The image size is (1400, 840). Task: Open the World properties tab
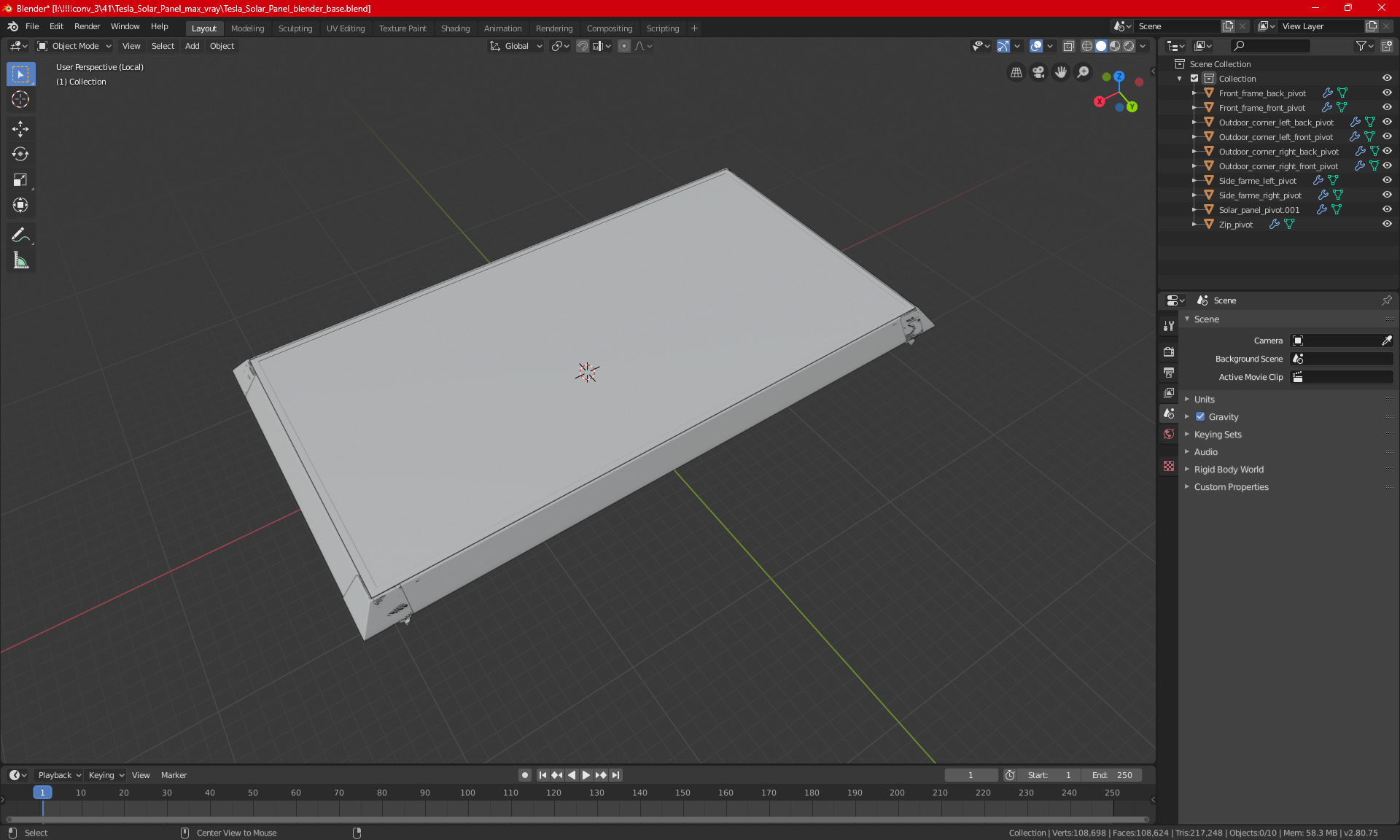[x=1169, y=434]
